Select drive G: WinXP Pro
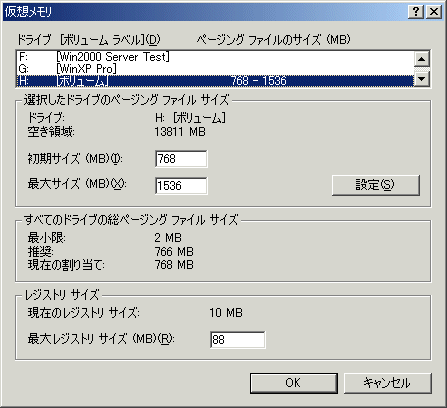The height and width of the screenshot is (408, 447). click(x=215, y=69)
